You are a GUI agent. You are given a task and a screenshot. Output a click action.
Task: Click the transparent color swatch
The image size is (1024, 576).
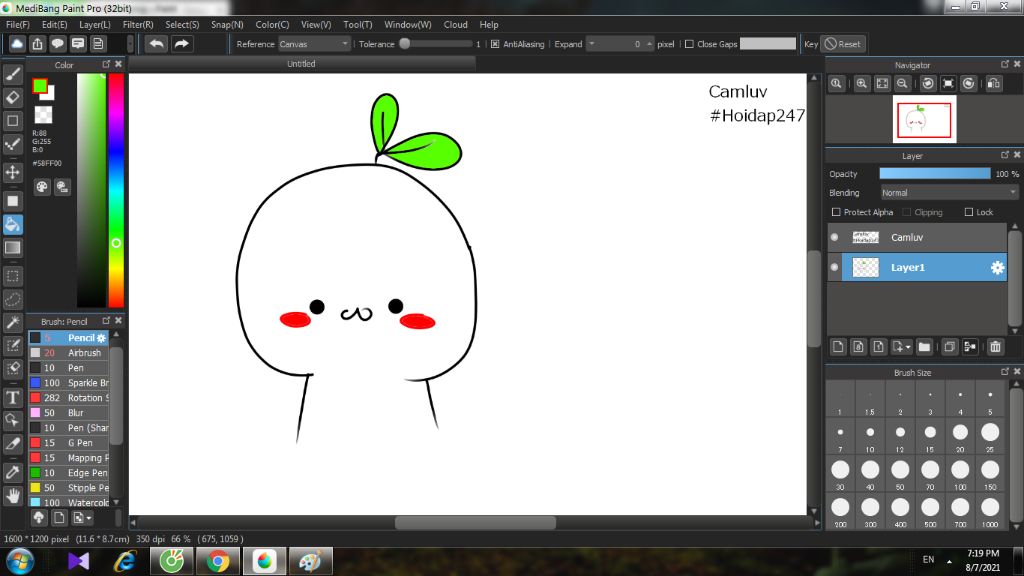pos(43,115)
